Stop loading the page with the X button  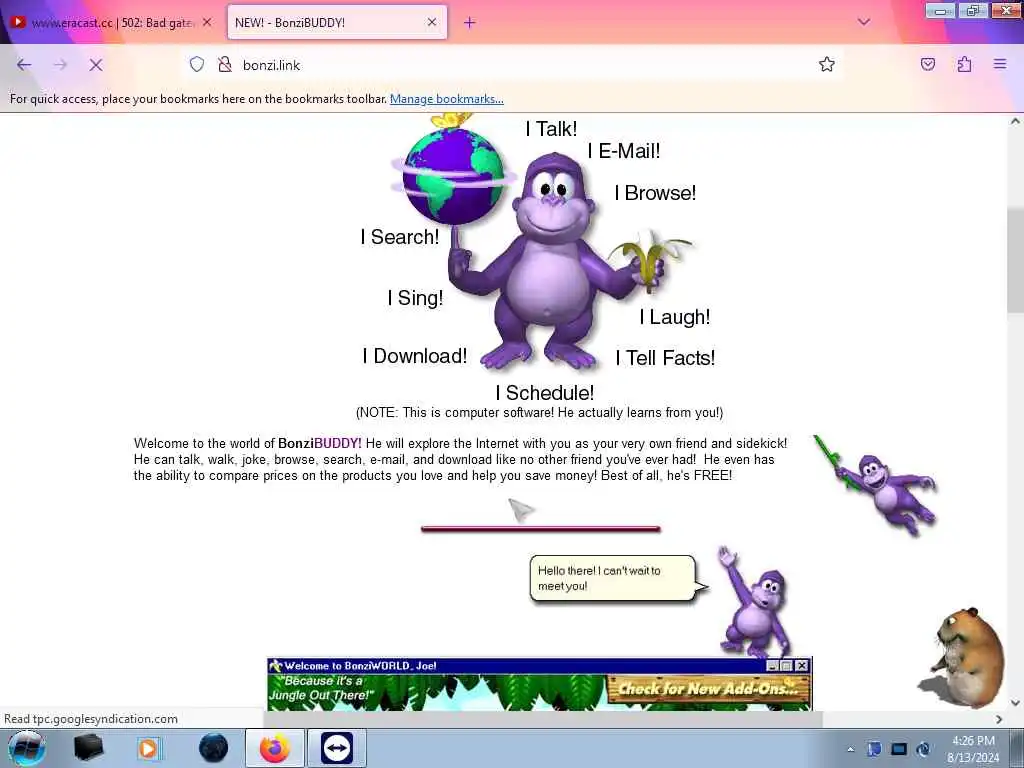click(96, 65)
